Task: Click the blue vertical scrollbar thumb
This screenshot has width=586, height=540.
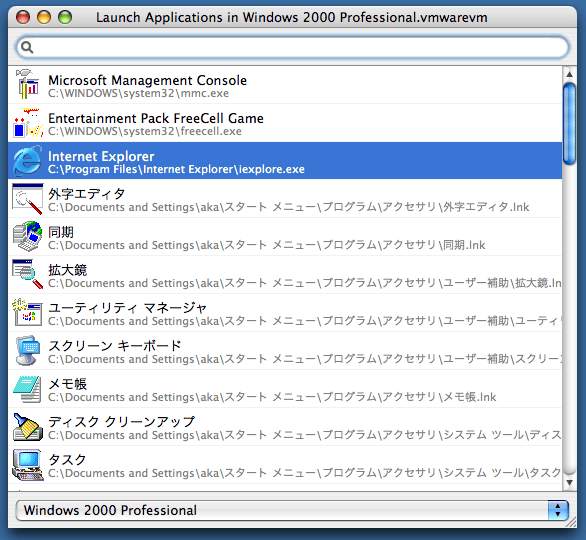Action: pos(569,124)
